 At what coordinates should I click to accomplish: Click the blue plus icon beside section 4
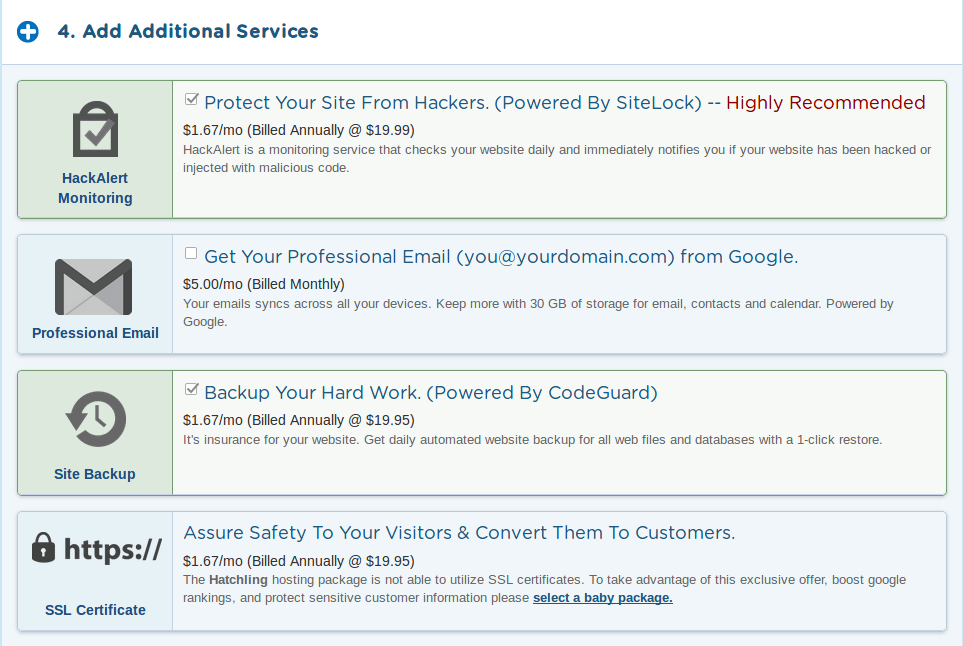(x=28, y=32)
